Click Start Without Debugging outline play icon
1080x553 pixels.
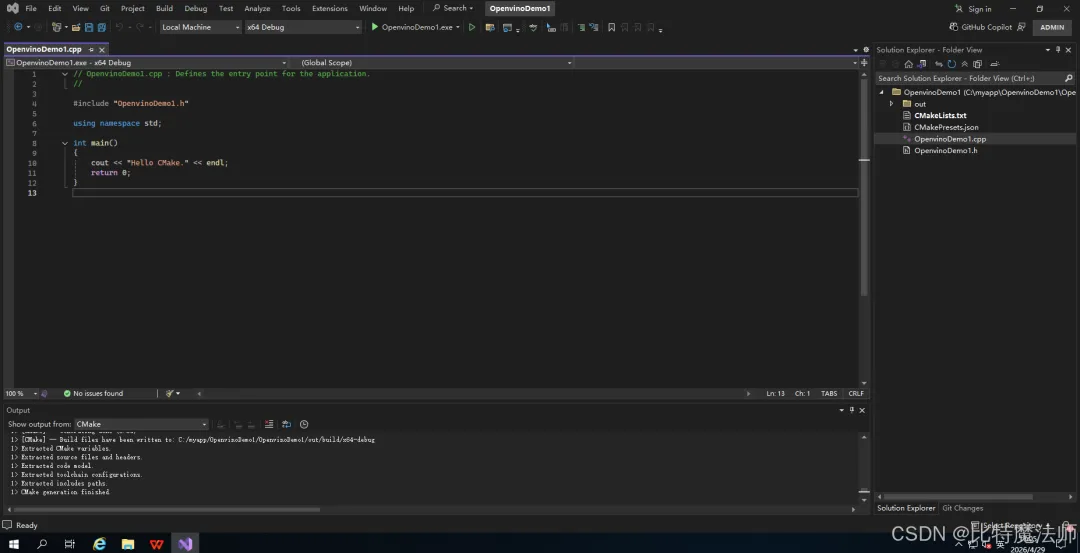[x=472, y=28]
